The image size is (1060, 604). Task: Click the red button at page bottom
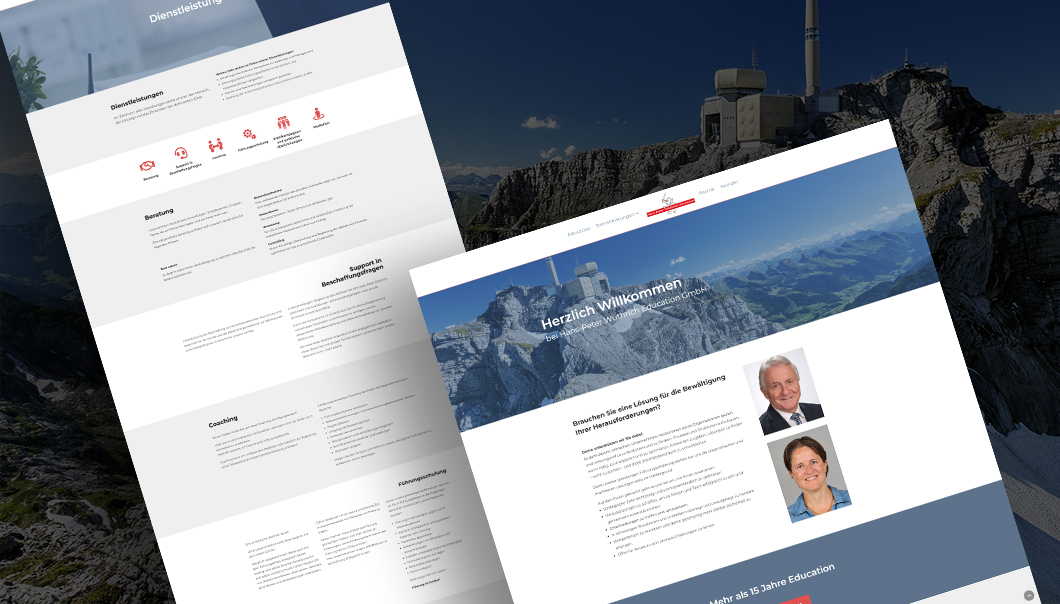[x=796, y=600]
